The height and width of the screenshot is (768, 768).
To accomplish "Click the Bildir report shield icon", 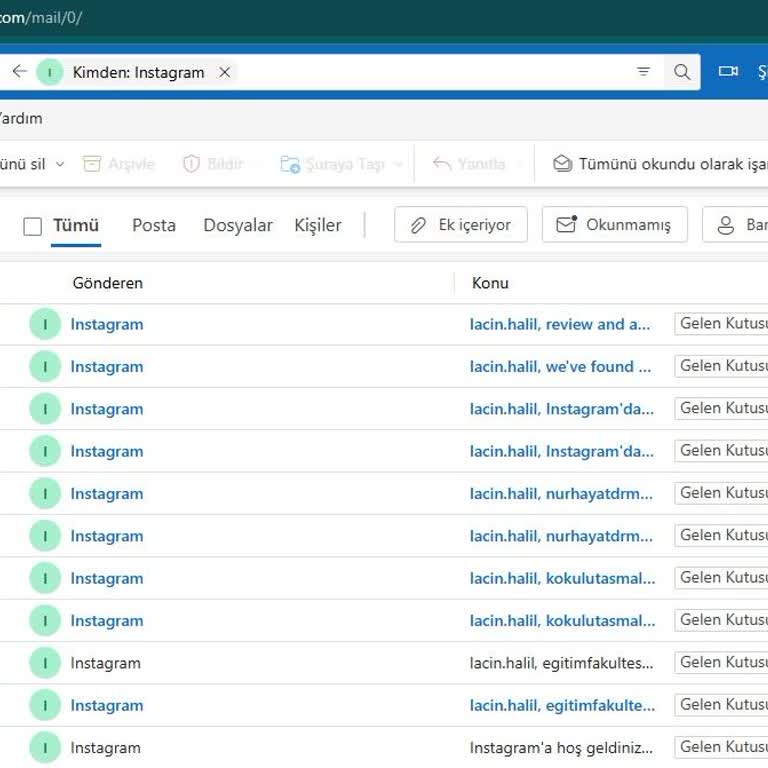I will pyautogui.click(x=191, y=164).
